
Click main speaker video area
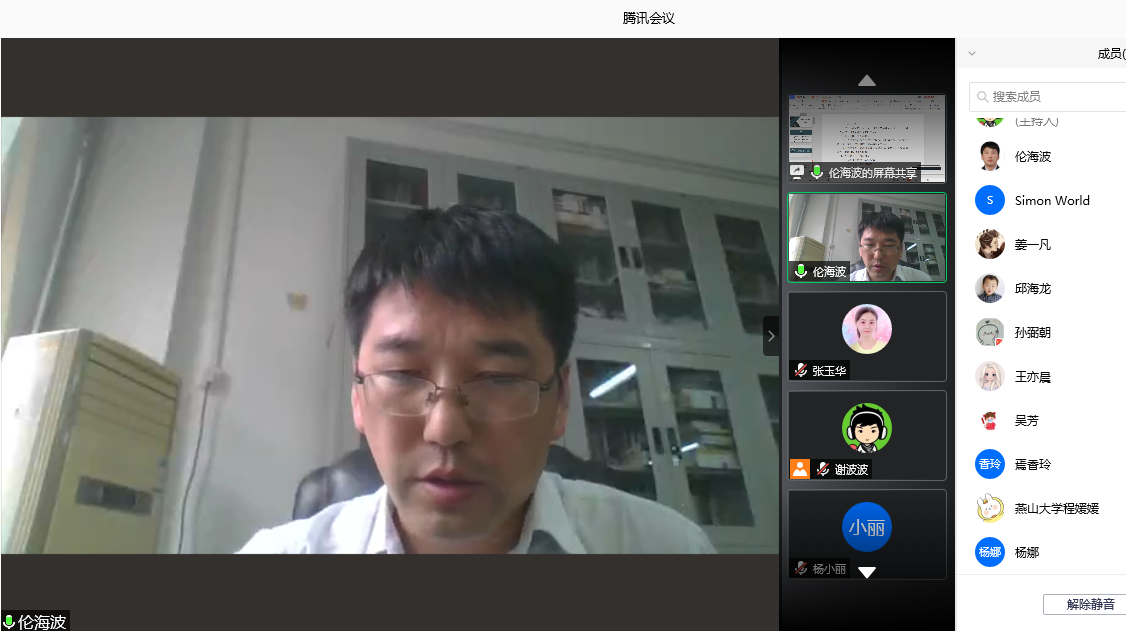(390, 335)
